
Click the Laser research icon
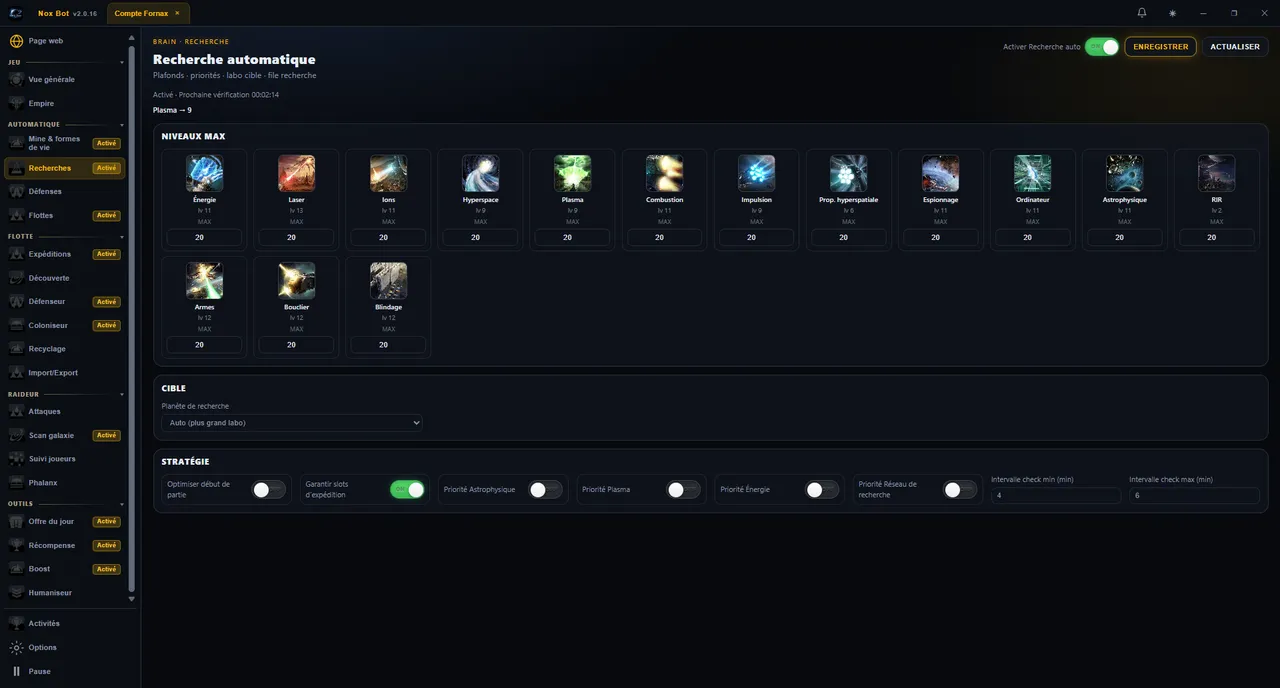click(296, 173)
